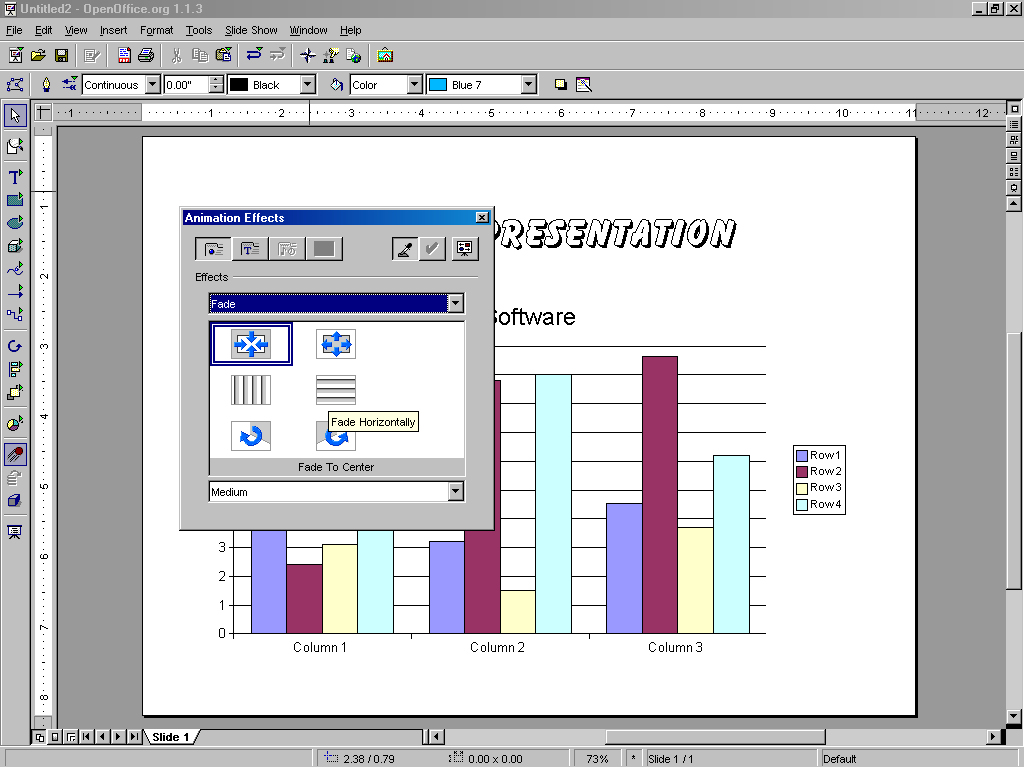This screenshot has height=768, width=1024.
Task: Click the Rotate tool in the sidebar
Action: point(15,346)
